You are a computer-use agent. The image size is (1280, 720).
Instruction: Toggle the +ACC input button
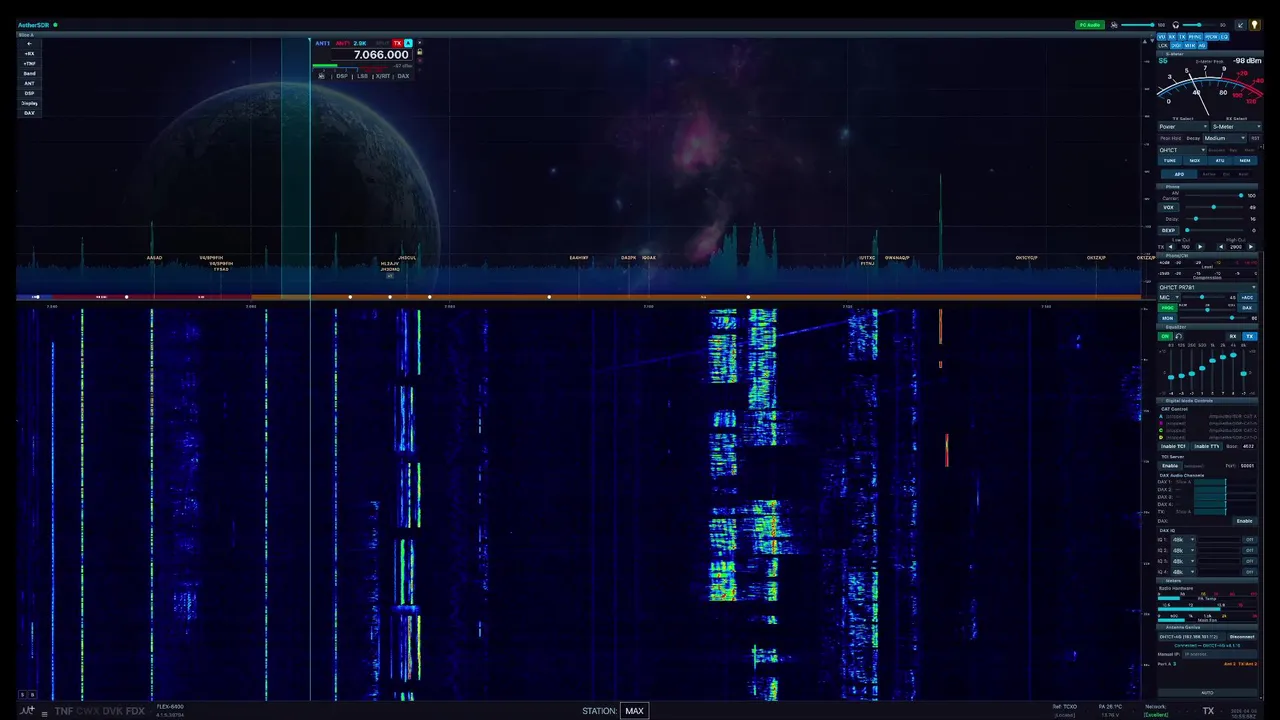coord(1247,298)
